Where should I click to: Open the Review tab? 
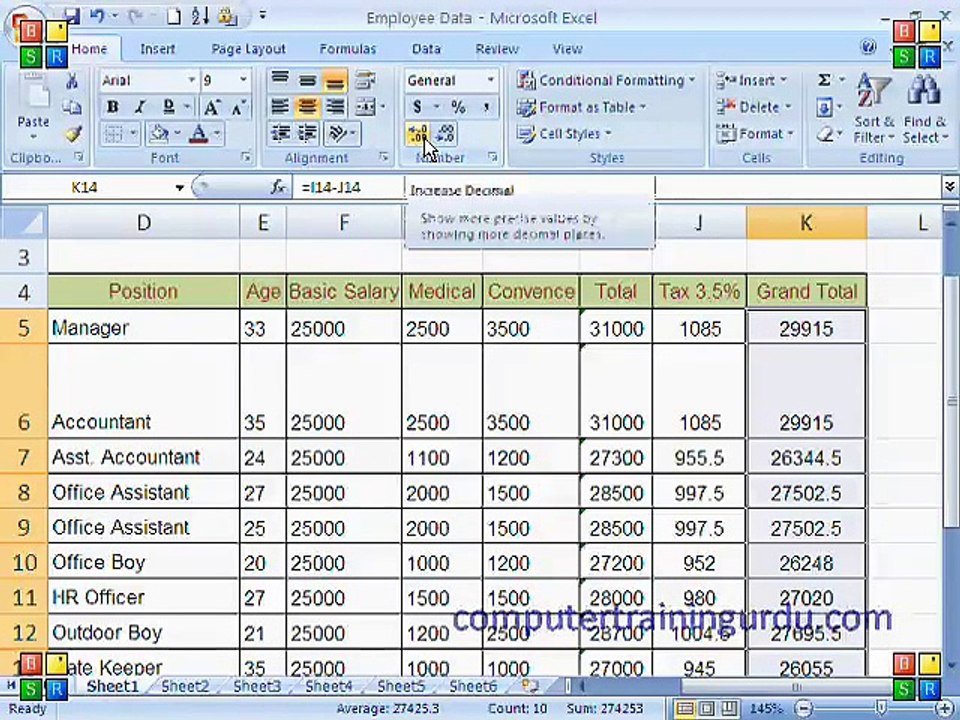tap(497, 49)
